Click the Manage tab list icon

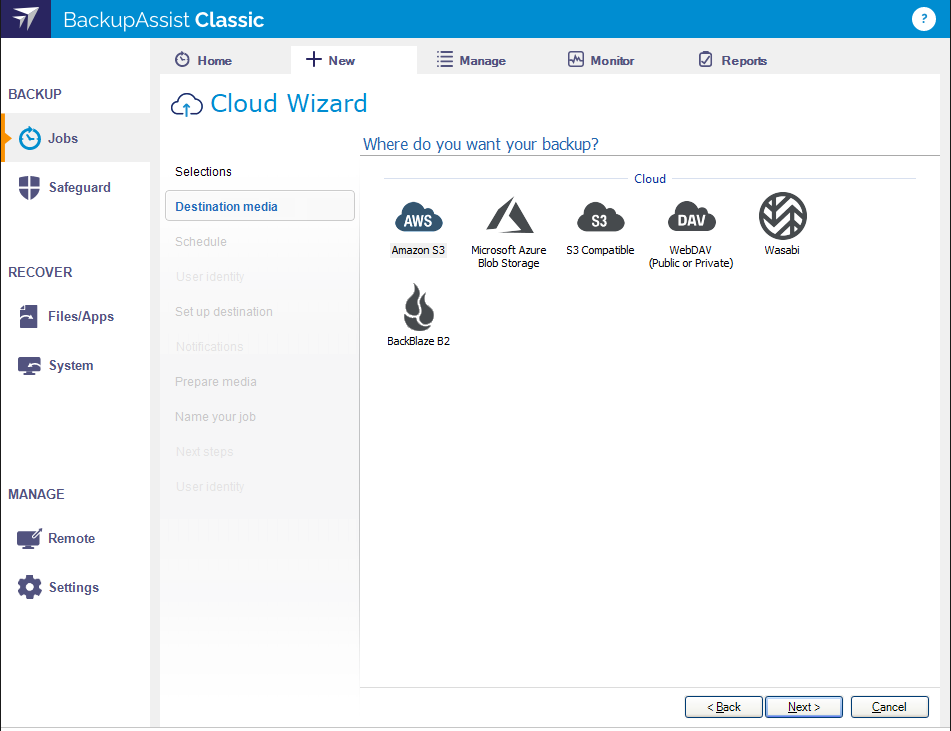pyautogui.click(x=445, y=59)
